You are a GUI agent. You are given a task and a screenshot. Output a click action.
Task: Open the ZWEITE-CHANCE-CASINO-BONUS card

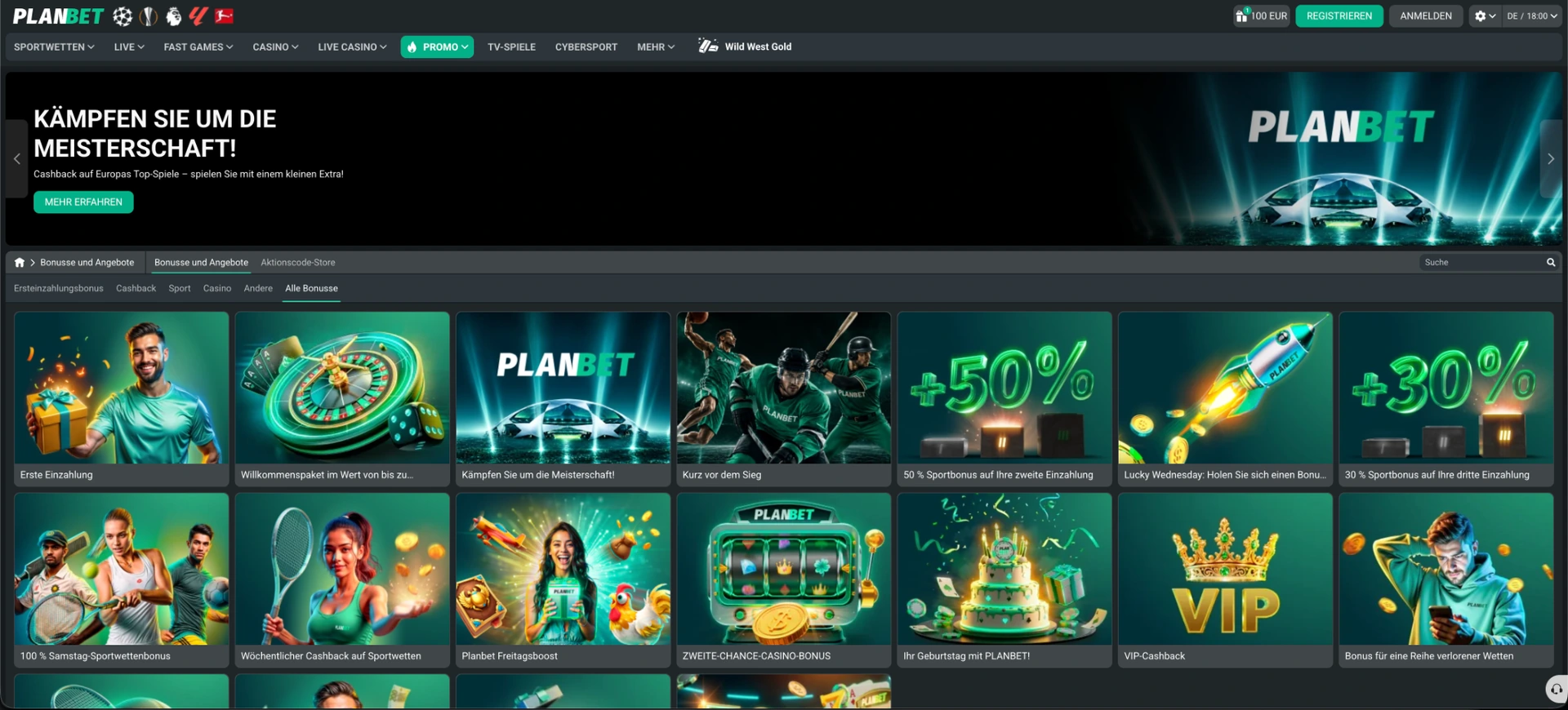(784, 580)
